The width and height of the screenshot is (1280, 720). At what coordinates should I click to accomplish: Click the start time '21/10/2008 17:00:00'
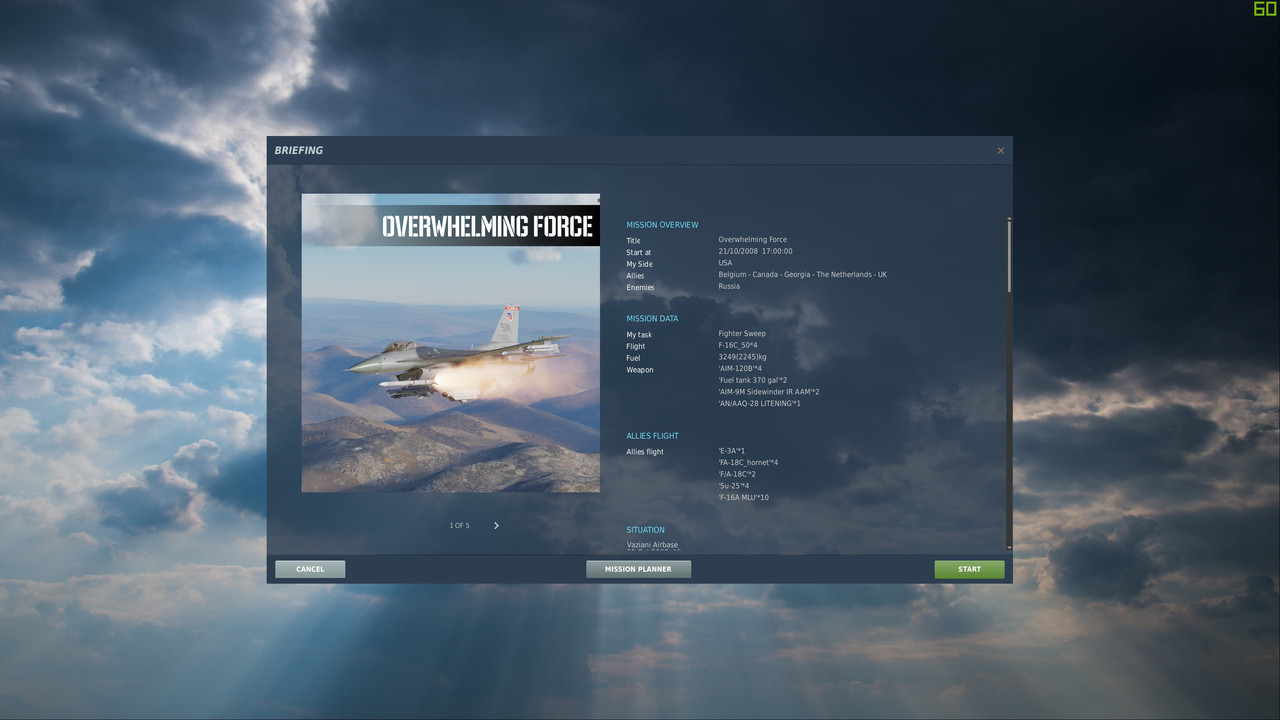[x=755, y=252]
